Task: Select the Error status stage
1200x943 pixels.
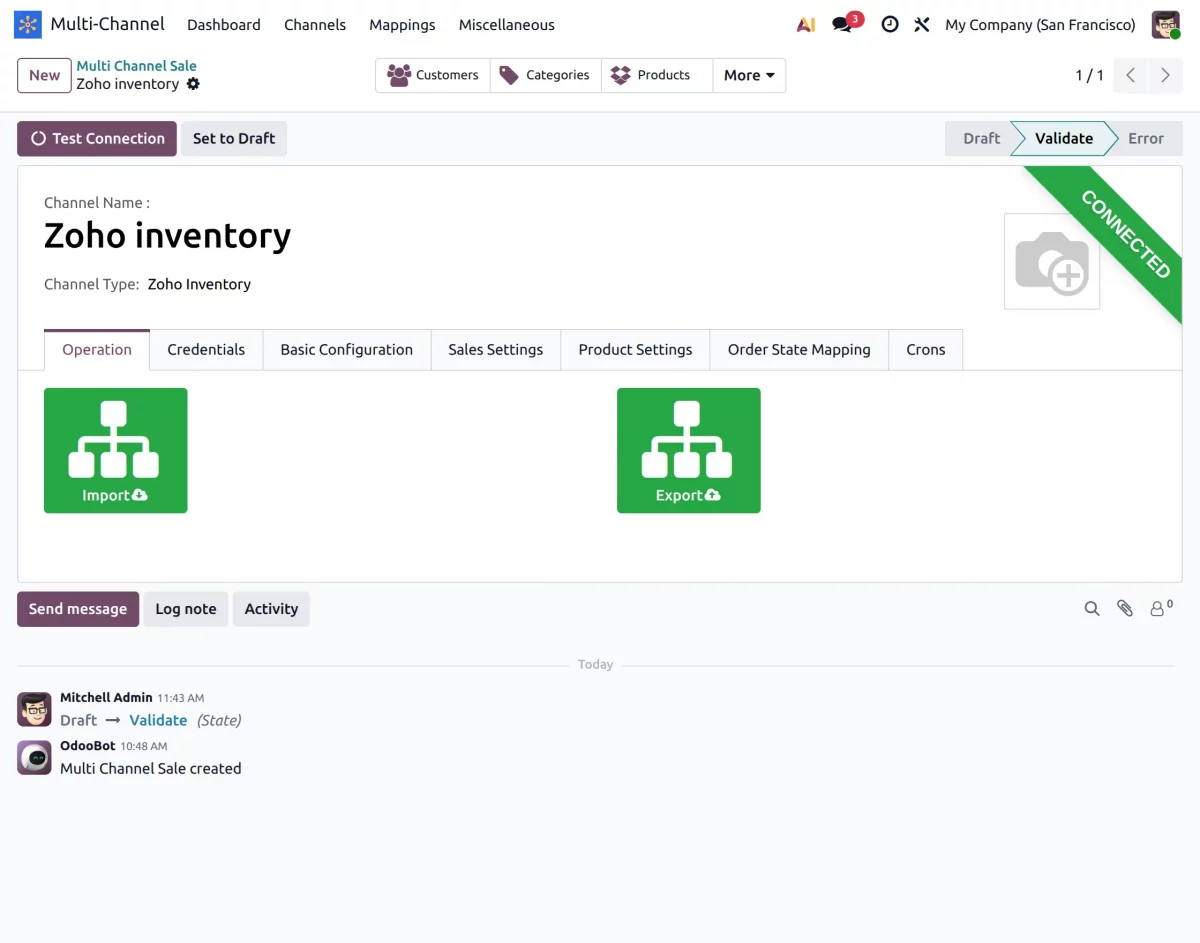Action: 1146,139
